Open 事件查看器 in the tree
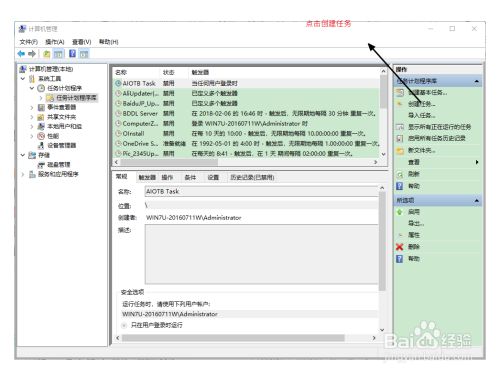Image resolution: width=500 pixels, height=374 pixels. tap(61, 107)
